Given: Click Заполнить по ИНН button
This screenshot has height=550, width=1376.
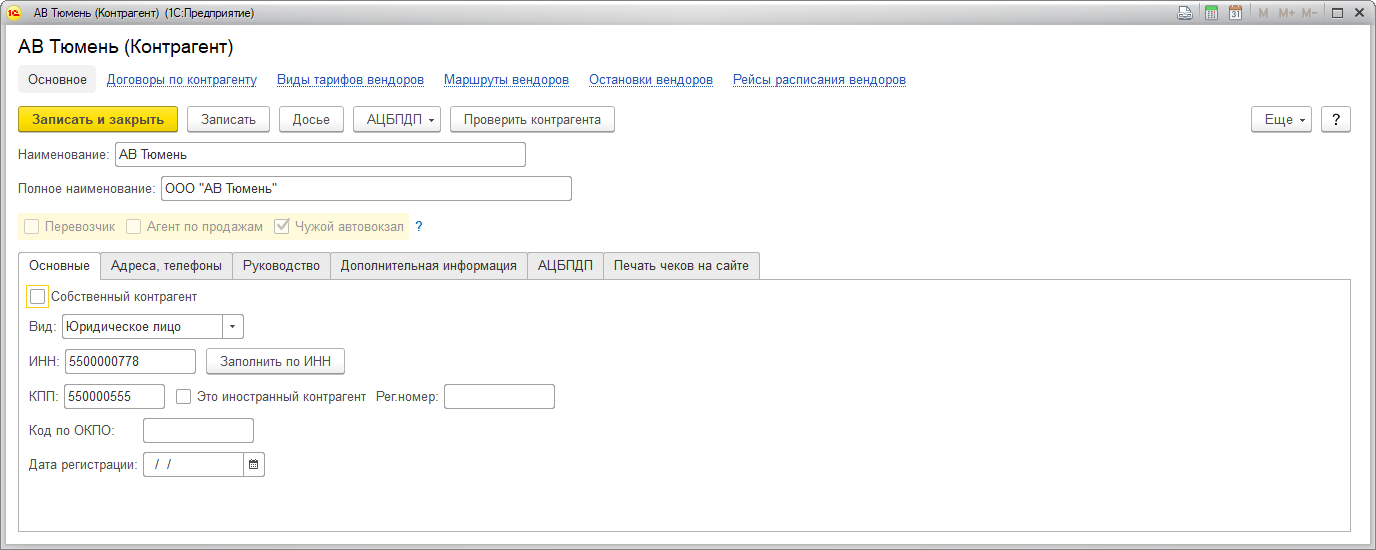Looking at the screenshot, I should pos(275,361).
